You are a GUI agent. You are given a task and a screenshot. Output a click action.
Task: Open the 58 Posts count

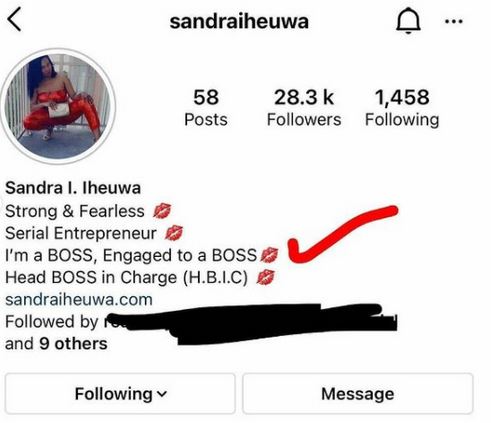click(206, 107)
